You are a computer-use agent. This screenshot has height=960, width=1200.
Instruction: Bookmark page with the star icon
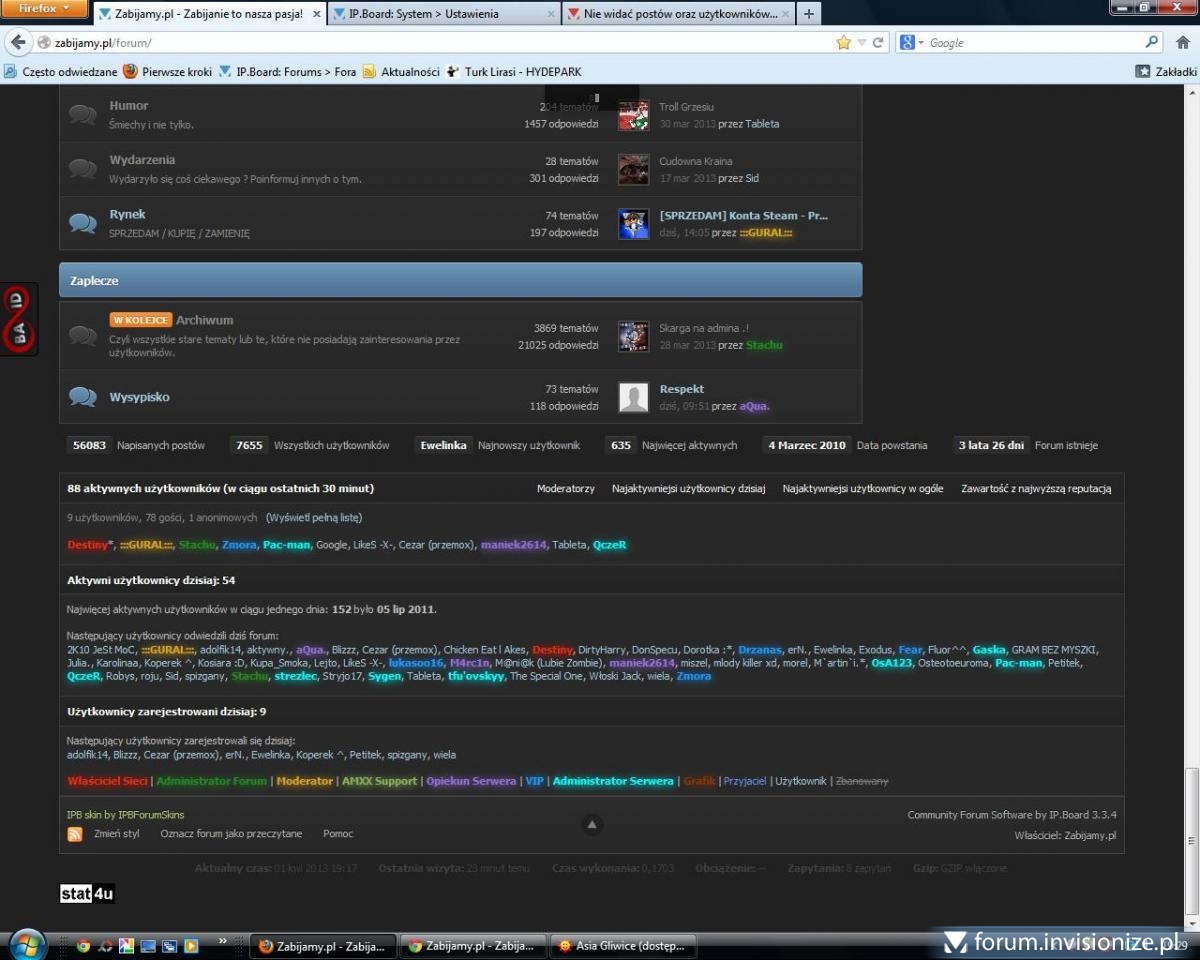[843, 43]
